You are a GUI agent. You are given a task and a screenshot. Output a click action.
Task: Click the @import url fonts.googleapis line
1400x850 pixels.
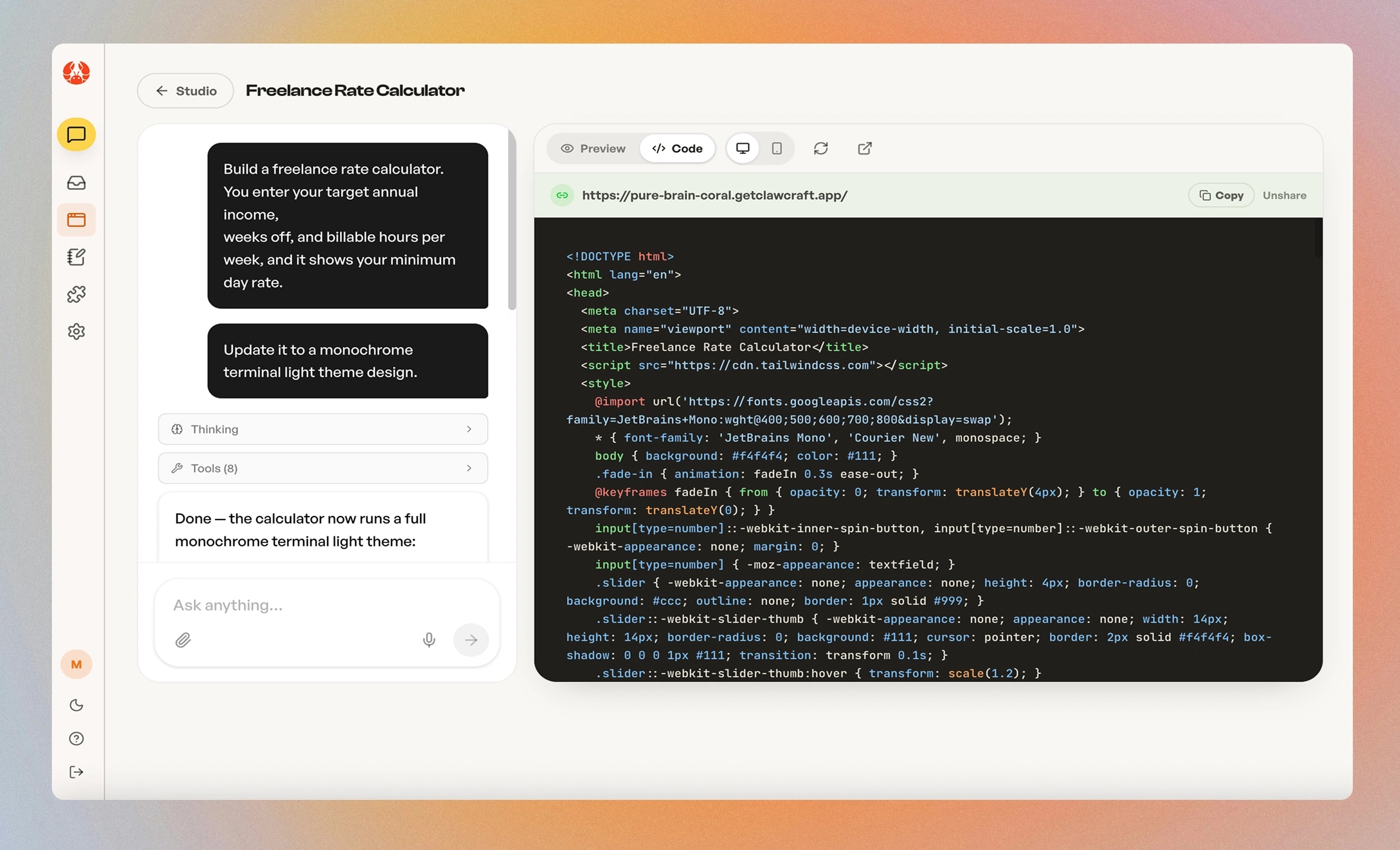point(789,410)
